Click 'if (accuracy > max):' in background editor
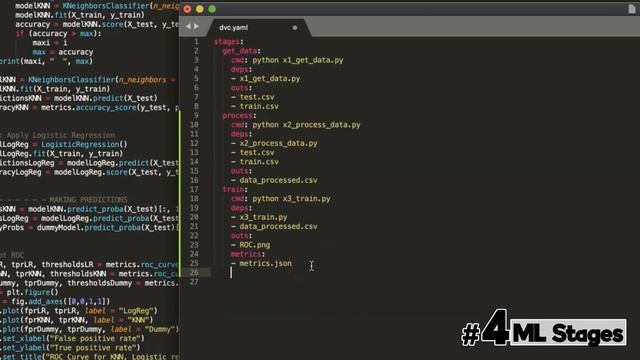The image size is (640, 360). click(58, 33)
